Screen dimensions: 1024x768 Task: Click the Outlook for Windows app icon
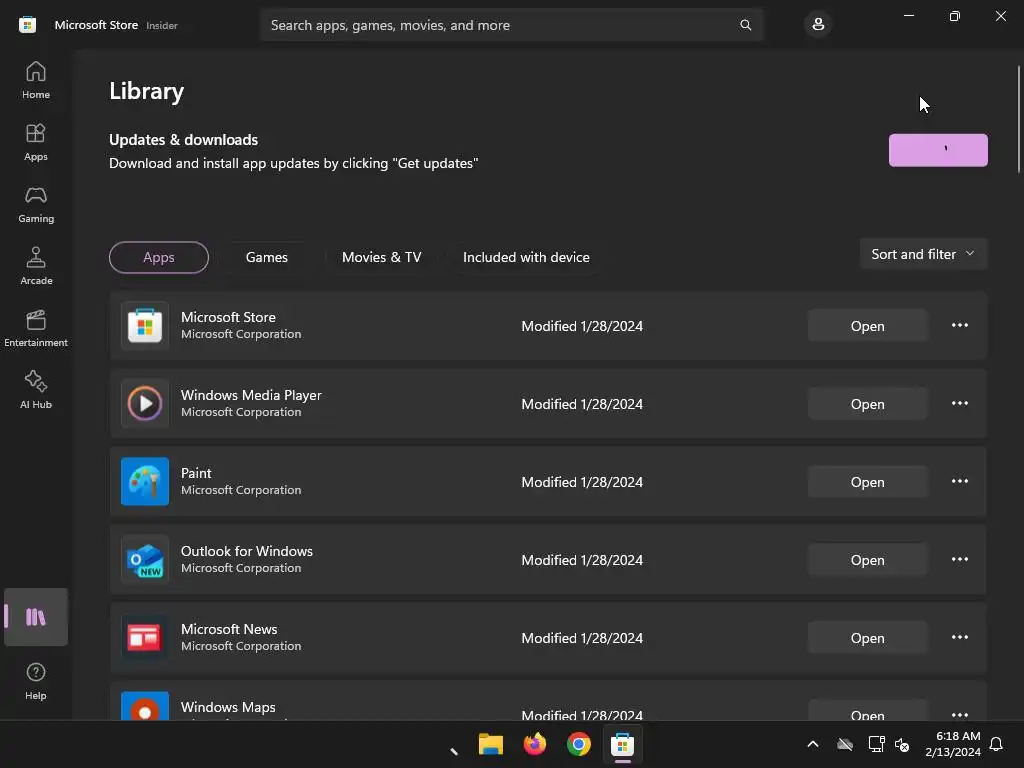tap(145, 560)
